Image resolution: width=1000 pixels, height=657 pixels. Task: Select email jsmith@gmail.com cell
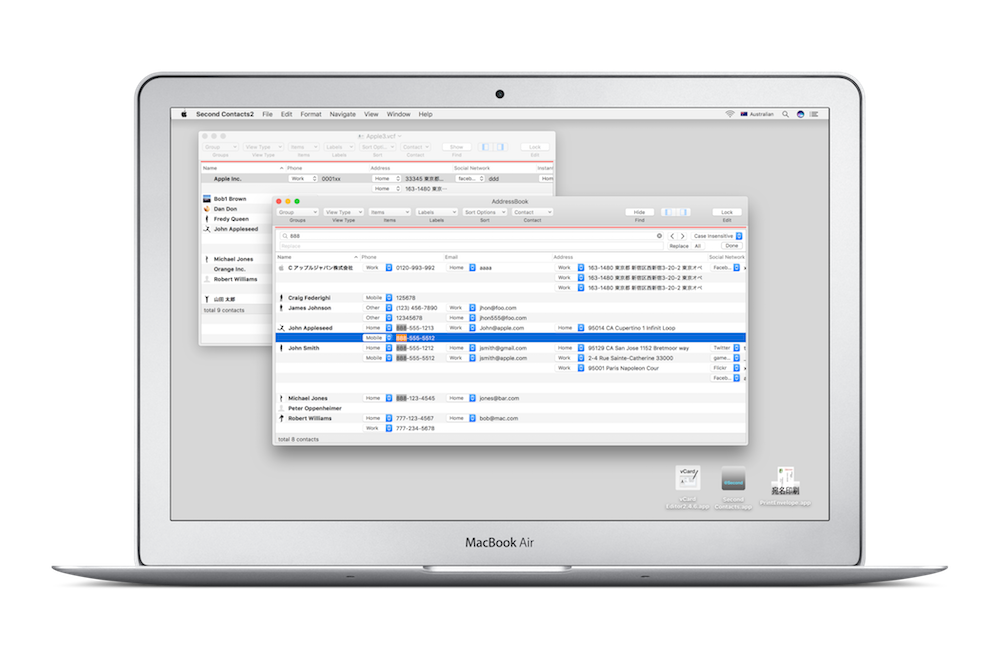[x=503, y=348]
